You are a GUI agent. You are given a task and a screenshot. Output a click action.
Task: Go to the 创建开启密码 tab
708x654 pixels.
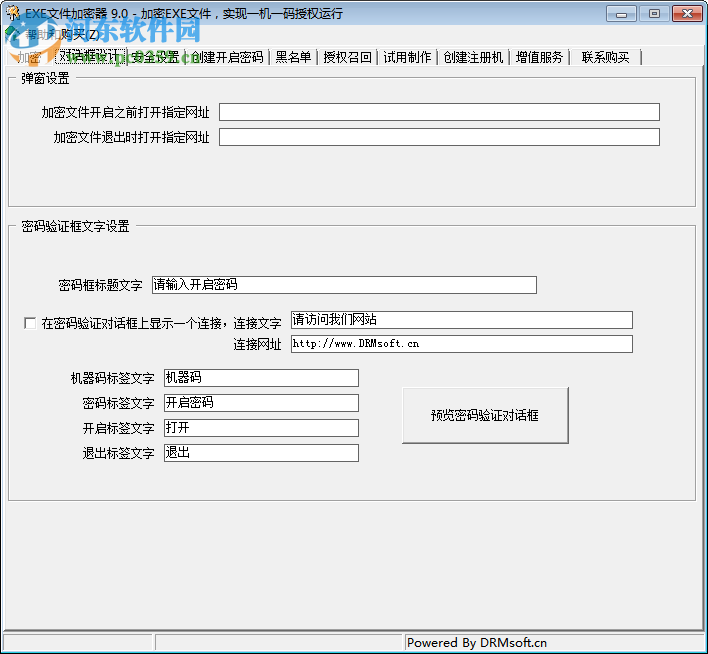pyautogui.click(x=227, y=57)
